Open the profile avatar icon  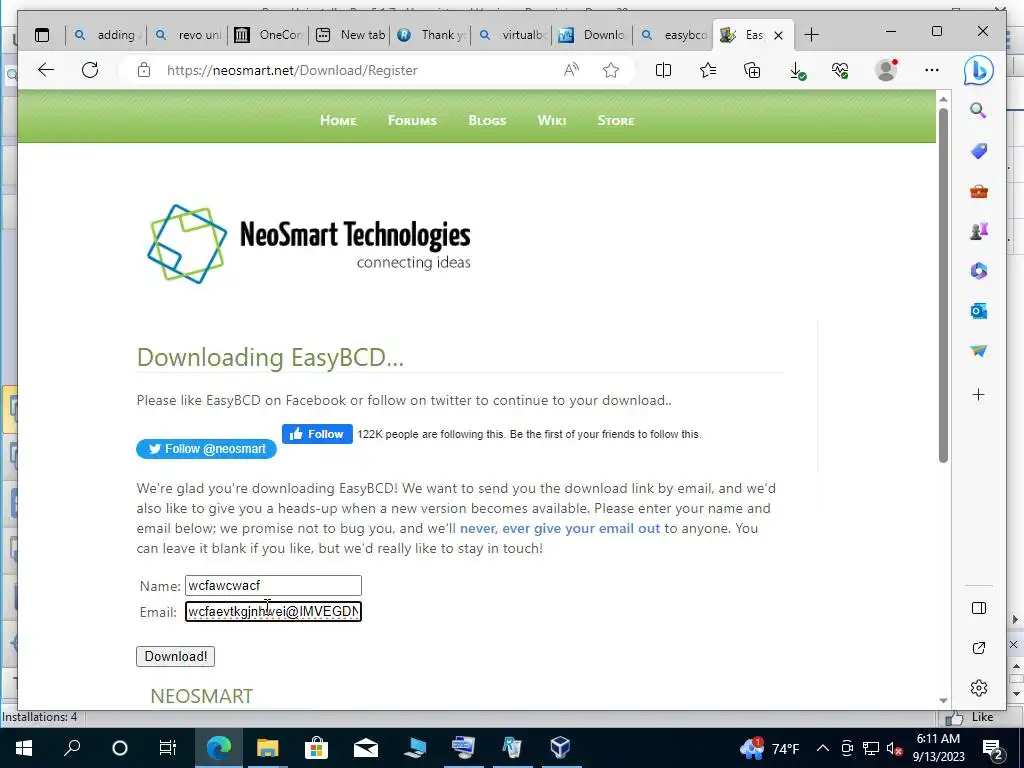tap(886, 70)
